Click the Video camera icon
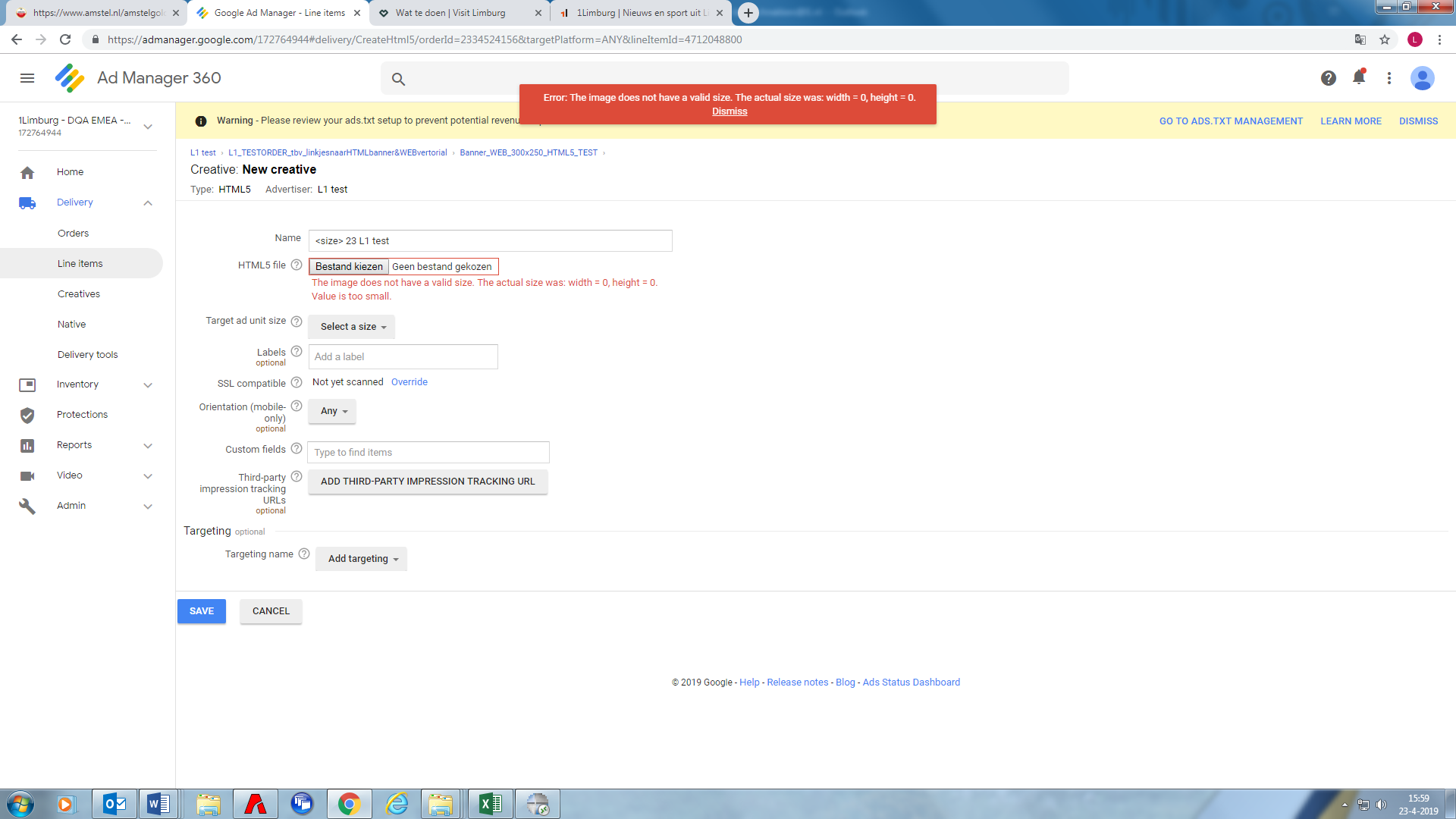 pyautogui.click(x=27, y=475)
